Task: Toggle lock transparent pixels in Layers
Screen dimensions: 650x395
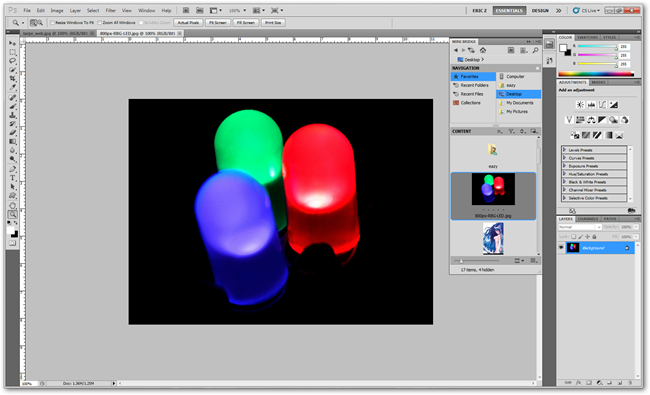Action: [574, 237]
